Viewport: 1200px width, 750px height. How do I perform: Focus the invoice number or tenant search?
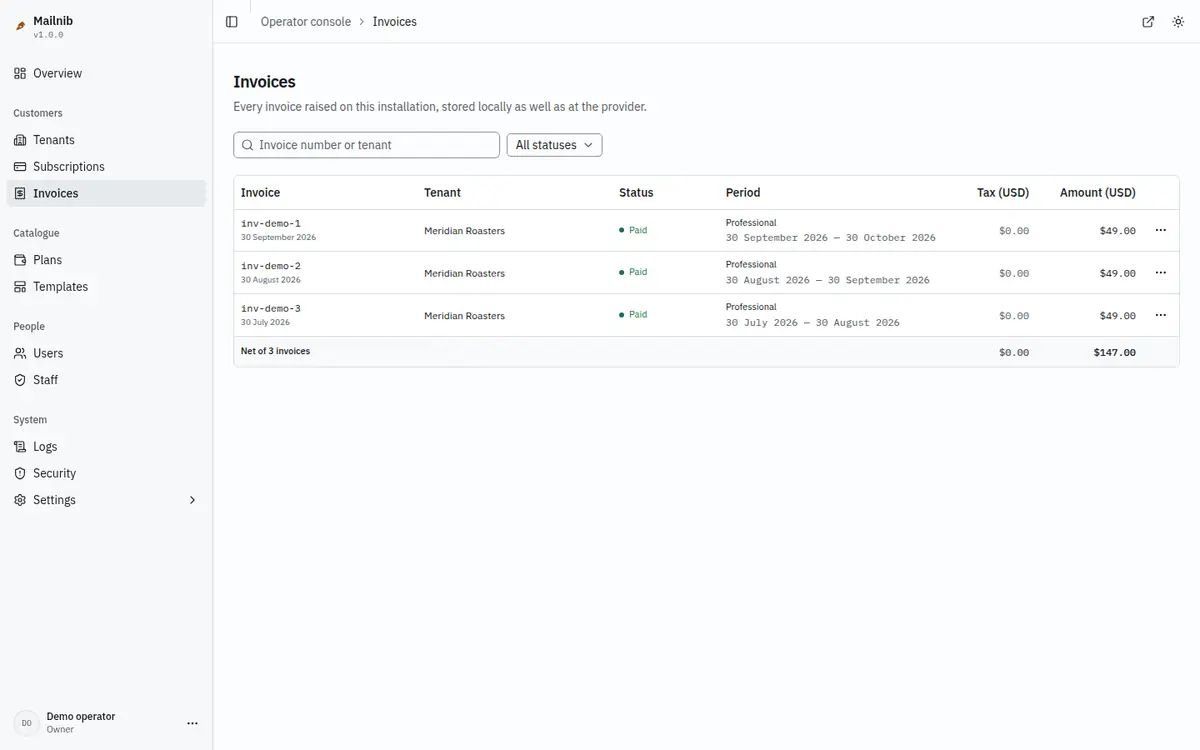point(367,145)
